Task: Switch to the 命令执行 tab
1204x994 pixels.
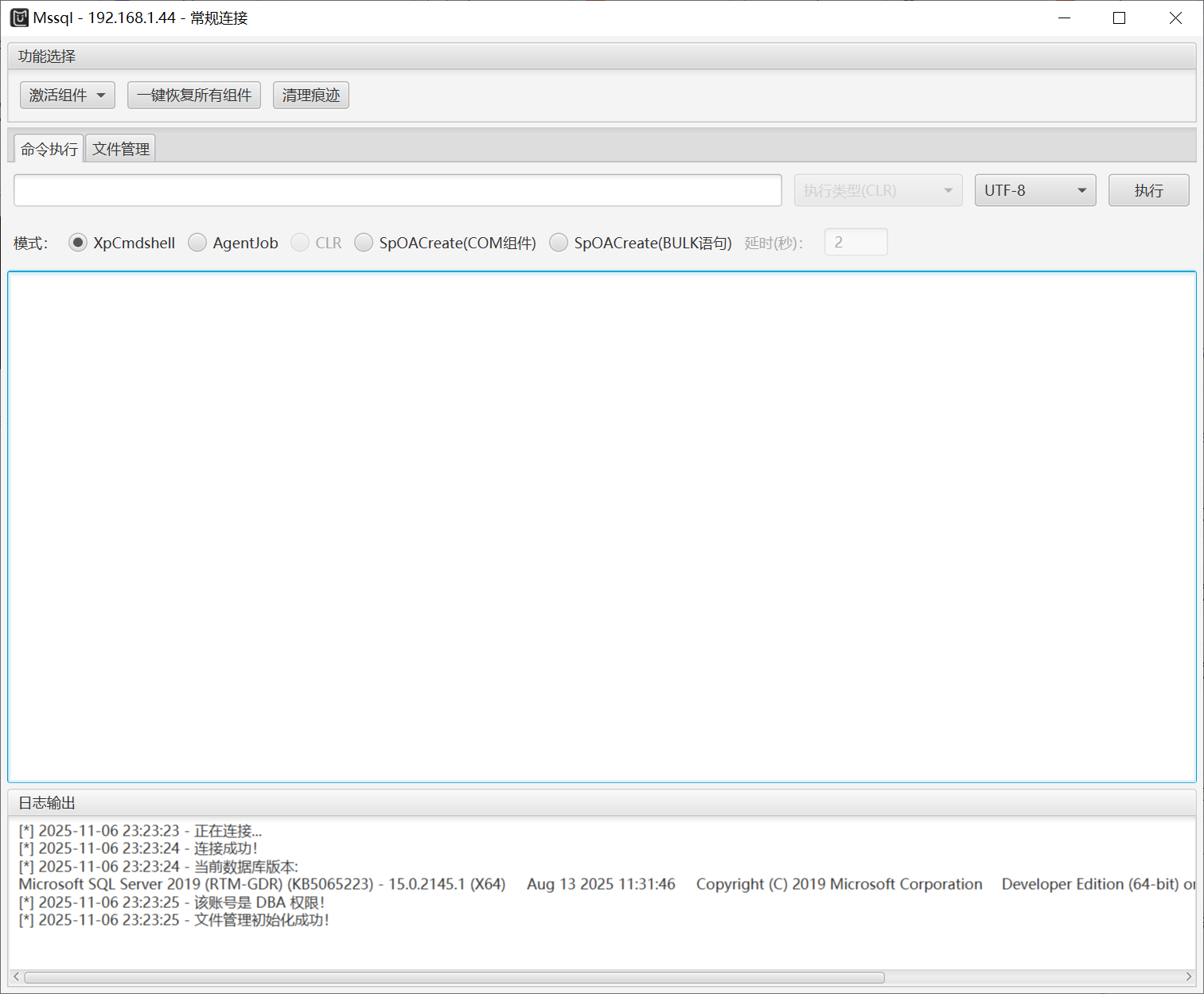Action: point(49,149)
